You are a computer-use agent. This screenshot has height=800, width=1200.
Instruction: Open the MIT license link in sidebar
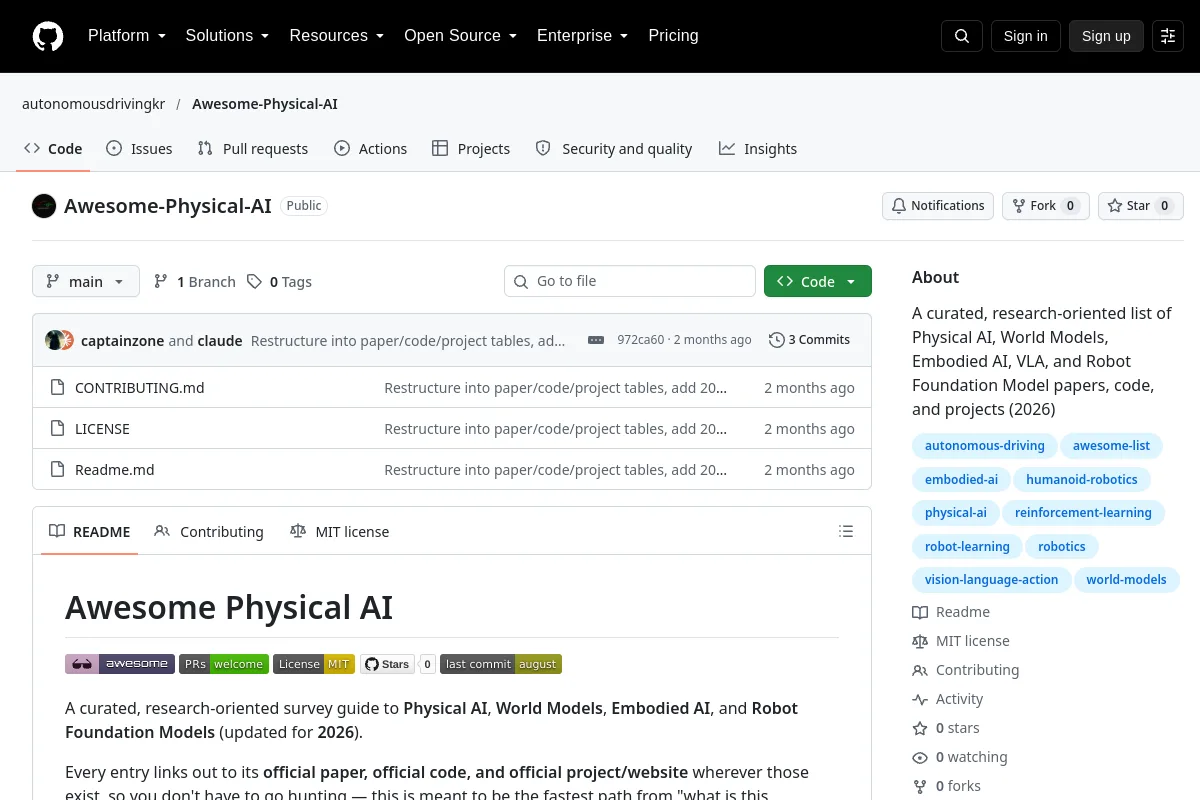(x=961, y=641)
